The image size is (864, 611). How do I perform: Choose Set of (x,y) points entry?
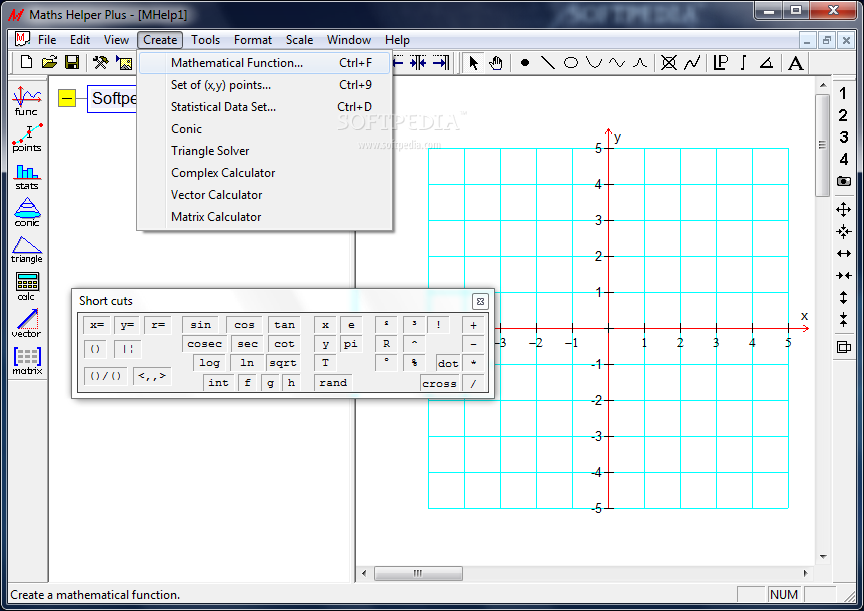[264, 85]
